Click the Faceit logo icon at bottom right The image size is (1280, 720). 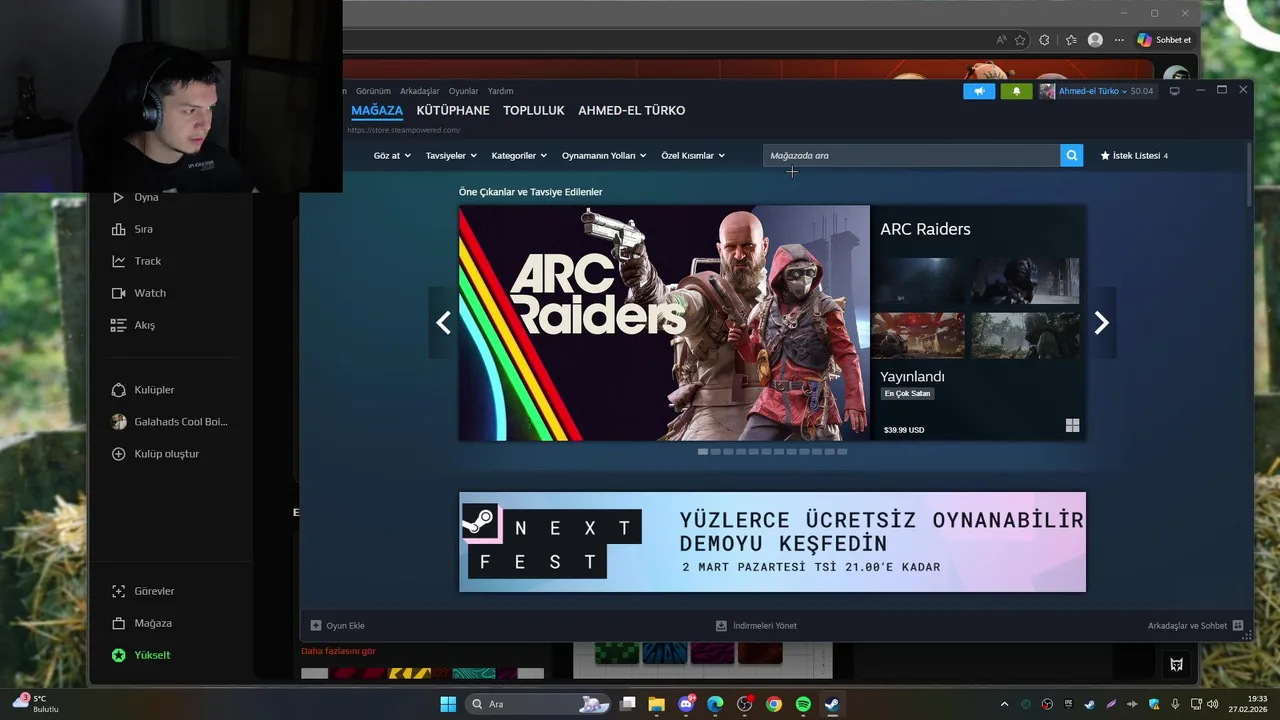[1176, 664]
